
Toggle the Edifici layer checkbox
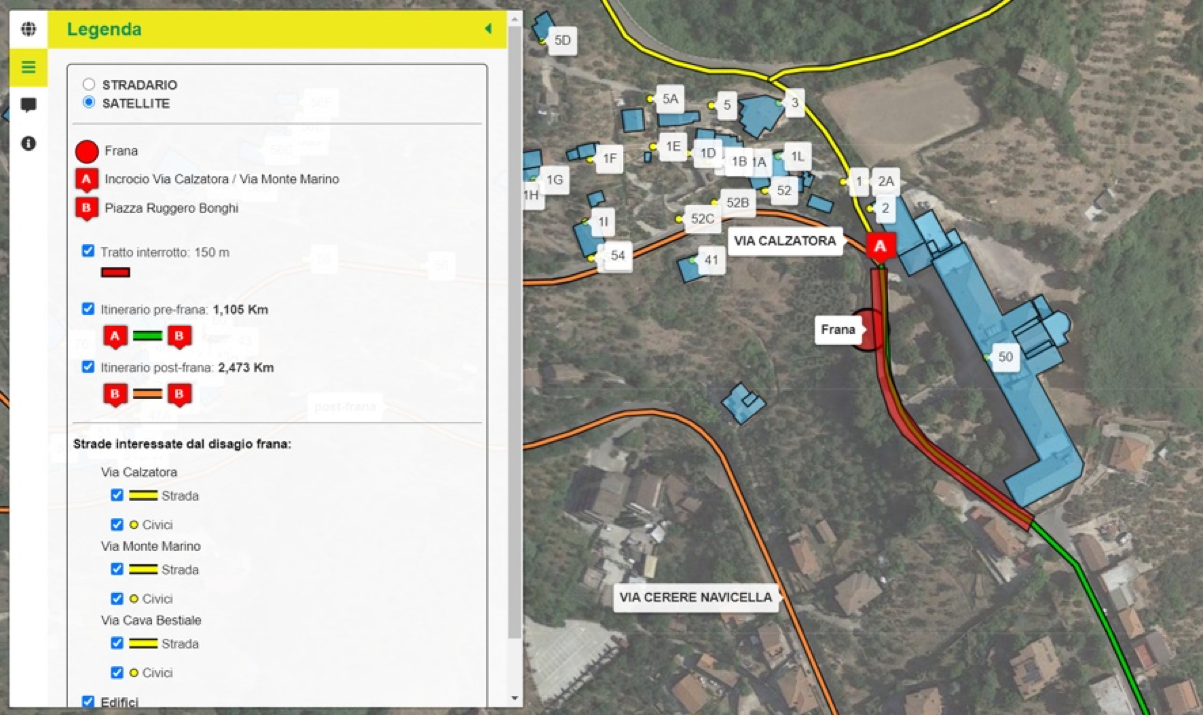pos(88,702)
